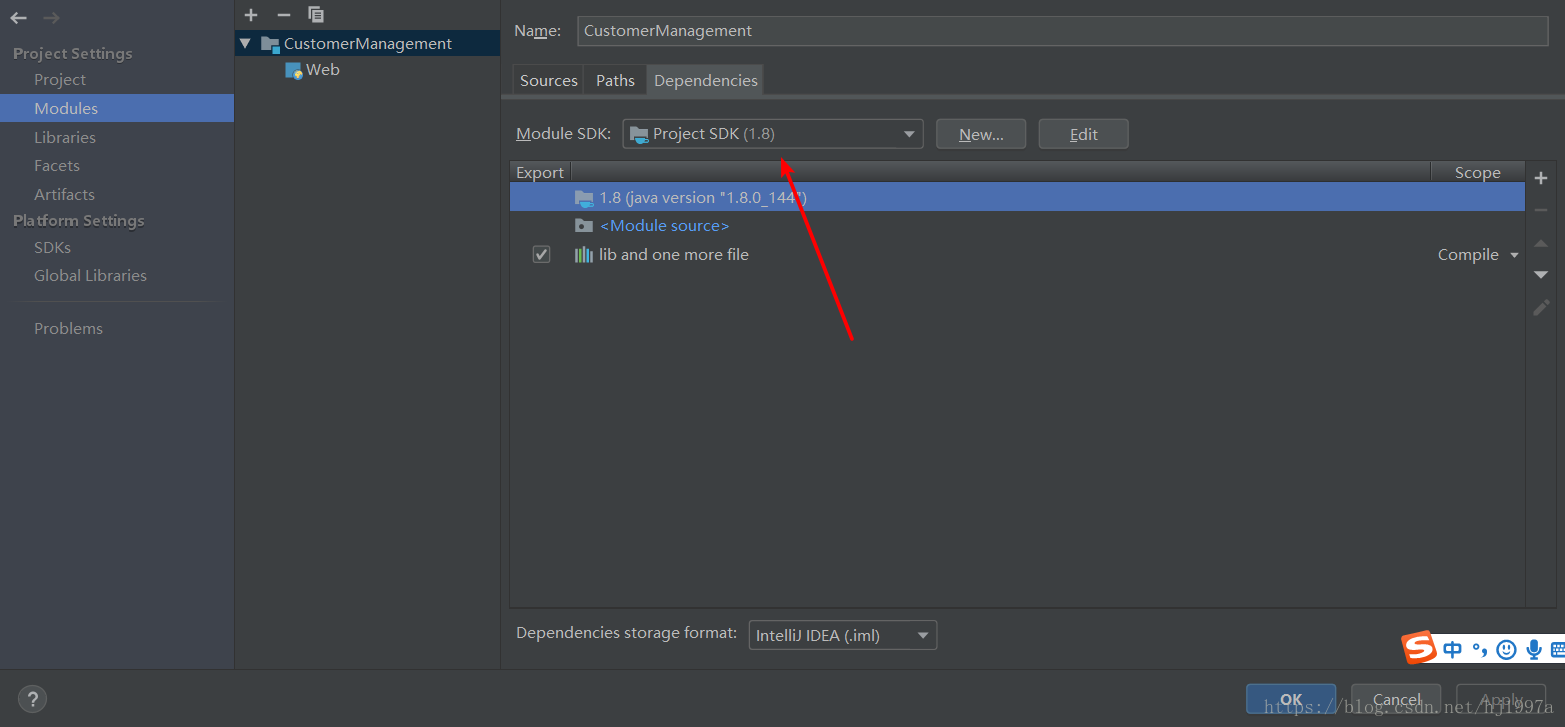Image resolution: width=1565 pixels, height=727 pixels.
Task: Click the library icon of lib entry
Action: (x=584, y=255)
